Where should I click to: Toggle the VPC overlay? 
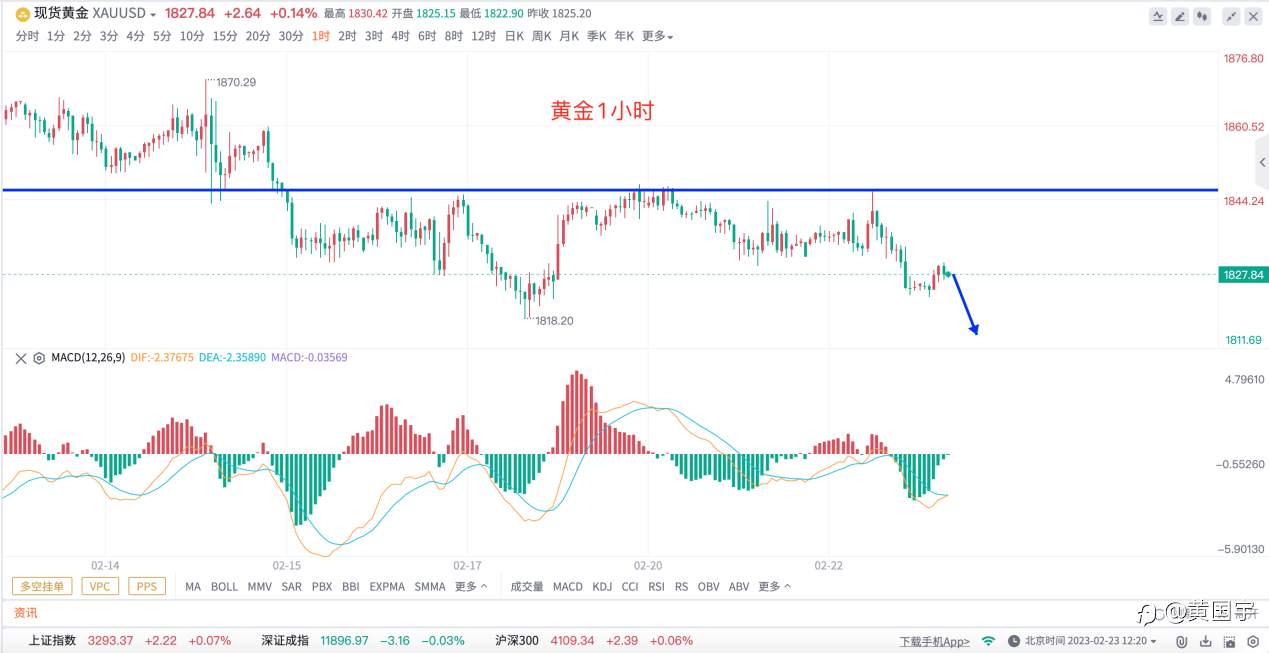pos(100,586)
